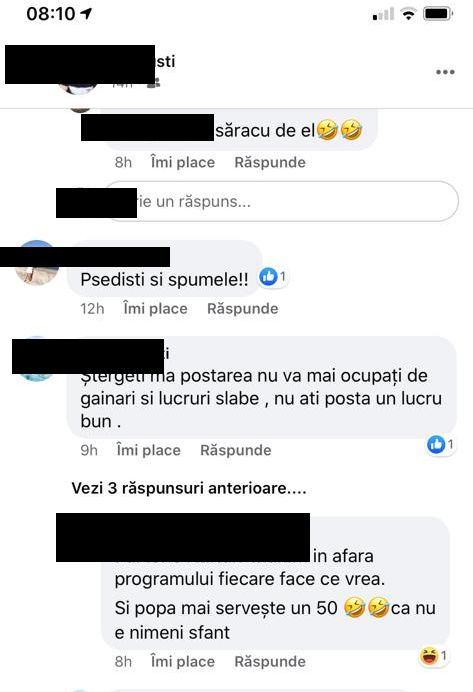Open the three-dot post options menu

tap(445, 72)
